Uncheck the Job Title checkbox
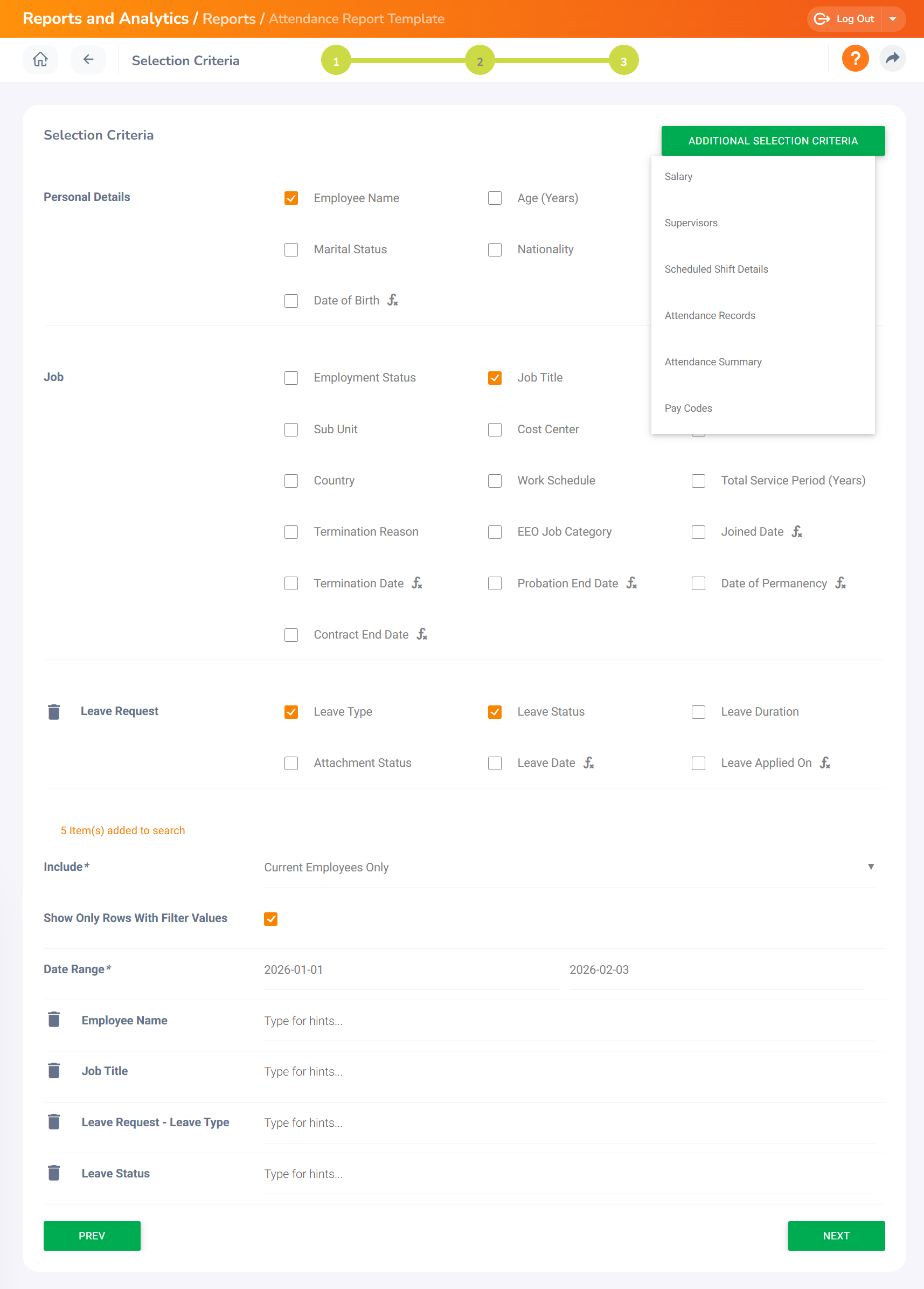This screenshot has height=1289, width=924. (x=495, y=378)
